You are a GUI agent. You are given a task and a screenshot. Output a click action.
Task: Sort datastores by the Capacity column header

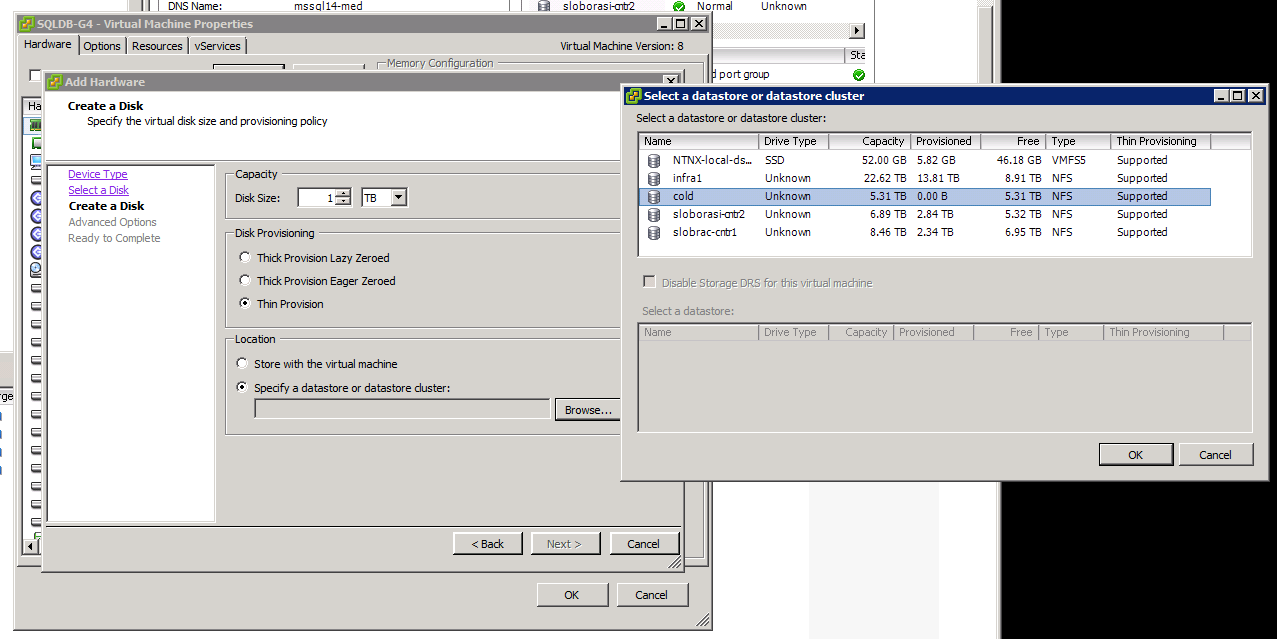pos(869,141)
